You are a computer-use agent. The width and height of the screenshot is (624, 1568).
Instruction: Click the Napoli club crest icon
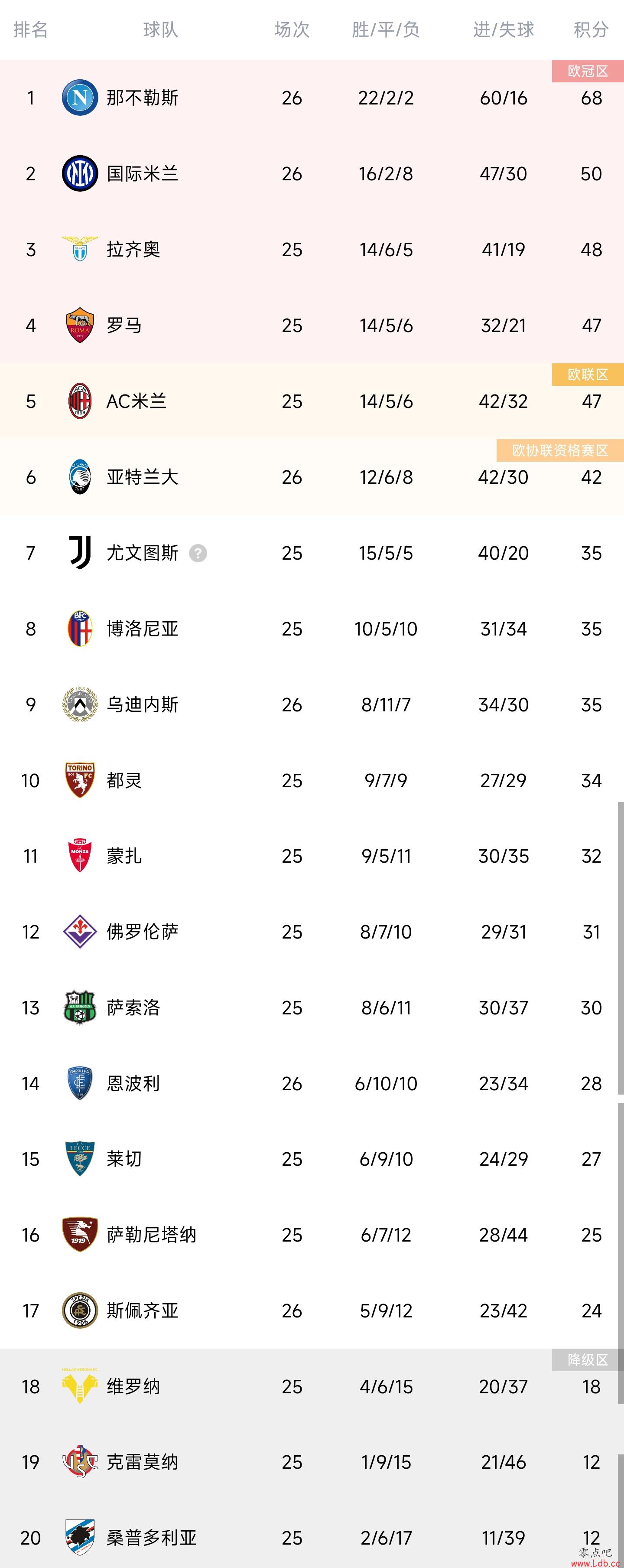click(x=80, y=98)
